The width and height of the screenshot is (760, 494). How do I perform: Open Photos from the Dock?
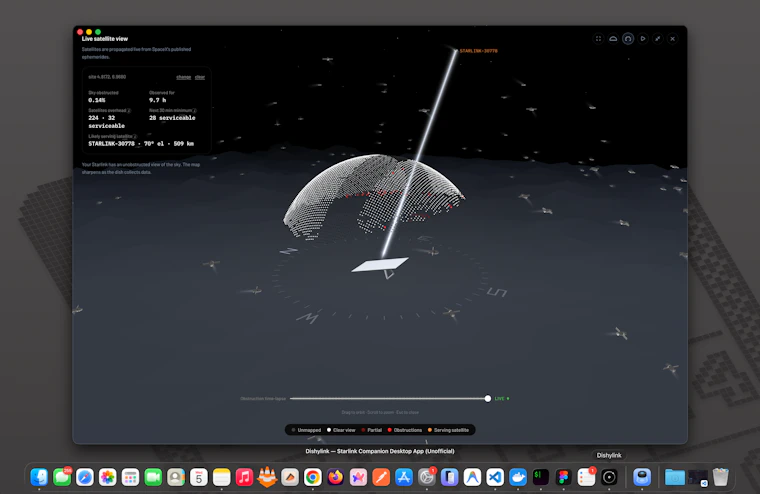click(x=108, y=478)
